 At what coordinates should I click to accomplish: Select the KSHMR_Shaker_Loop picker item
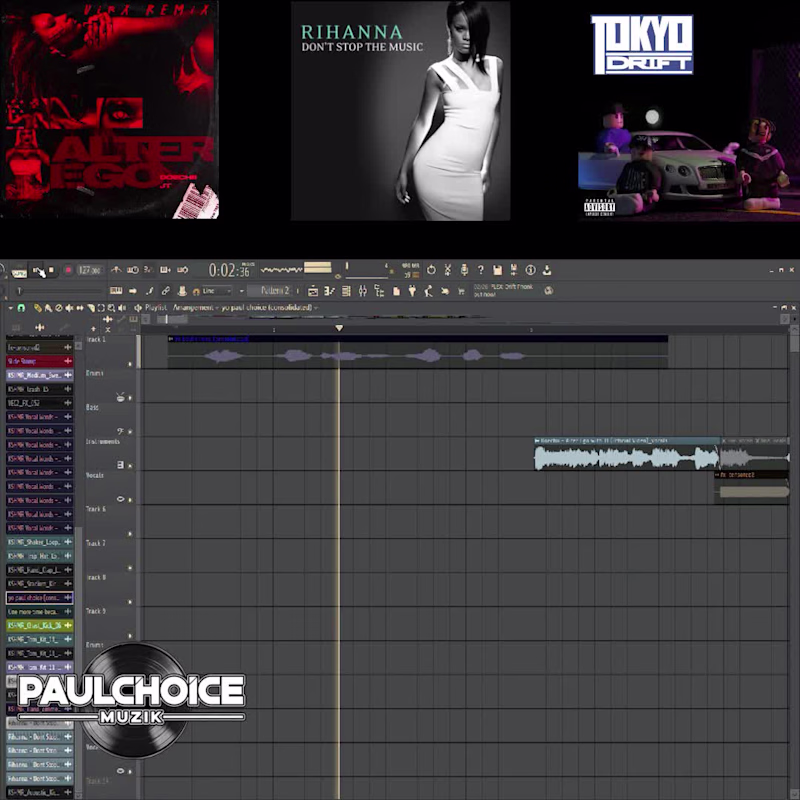(40, 542)
